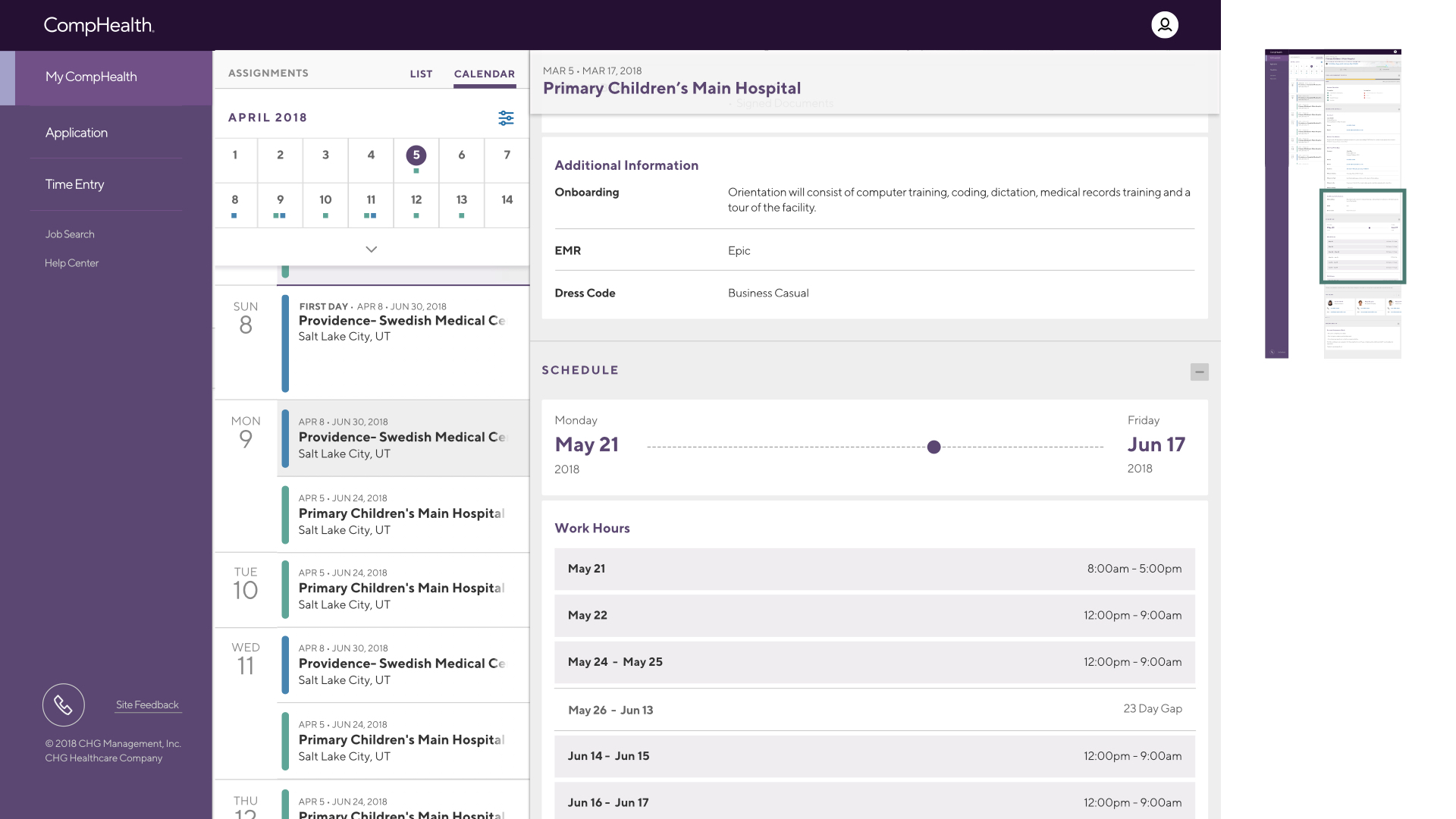This screenshot has width=1456, height=819.
Task: Click the phone contact icon
Action: (x=64, y=705)
